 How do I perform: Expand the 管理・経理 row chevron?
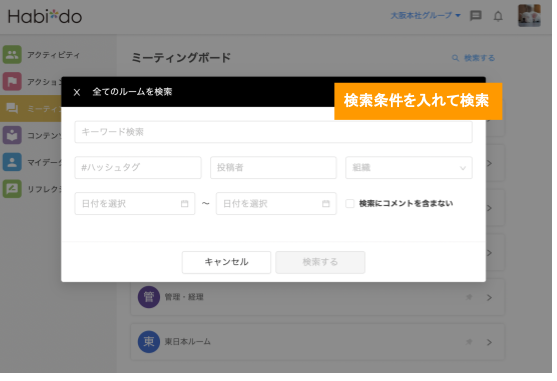coord(490,298)
